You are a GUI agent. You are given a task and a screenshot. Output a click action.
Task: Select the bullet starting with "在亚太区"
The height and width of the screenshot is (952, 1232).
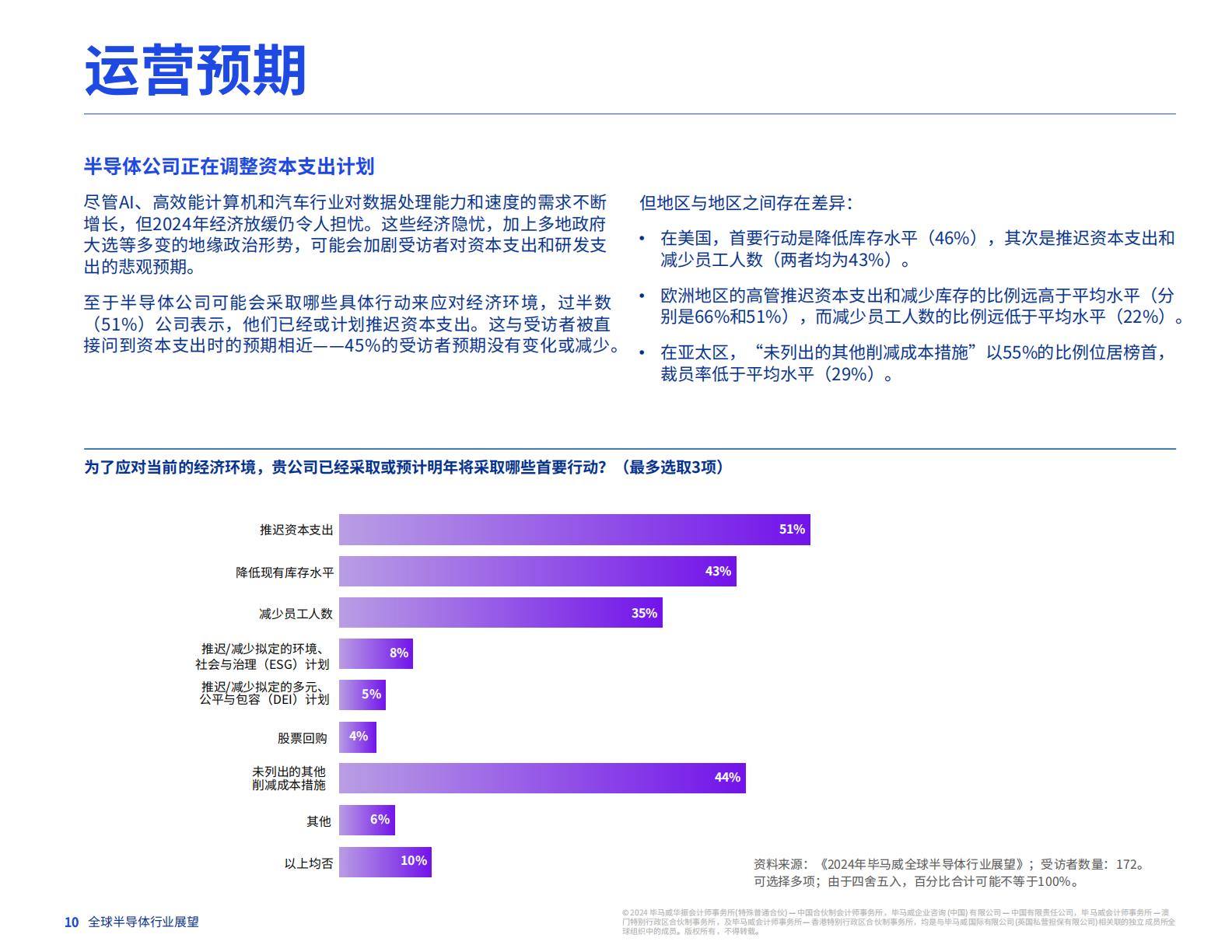point(915,363)
